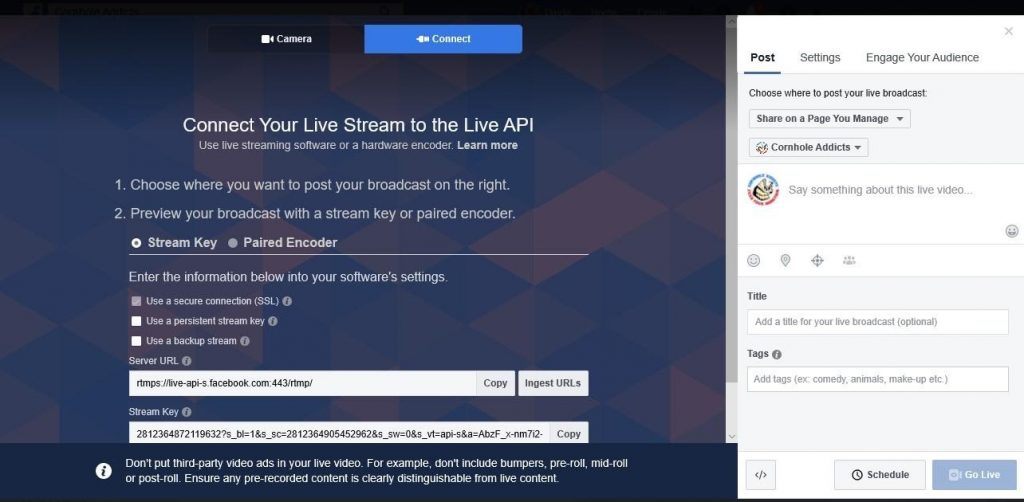
Task: Close the live setup panel
Action: (1008, 31)
